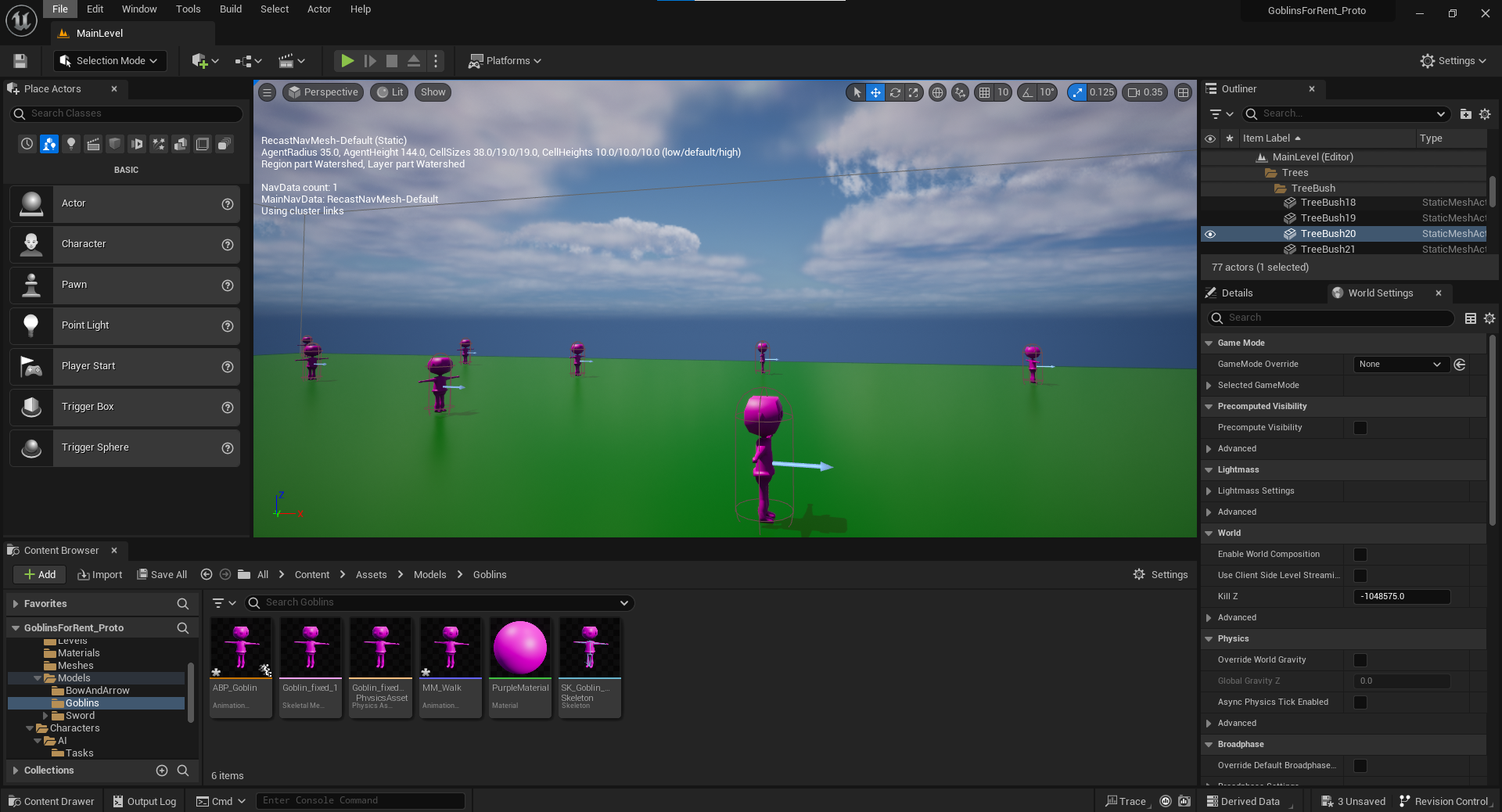1502x812 pixels.
Task: Select the translate gizmo tool in viewport
Action: (x=875, y=92)
